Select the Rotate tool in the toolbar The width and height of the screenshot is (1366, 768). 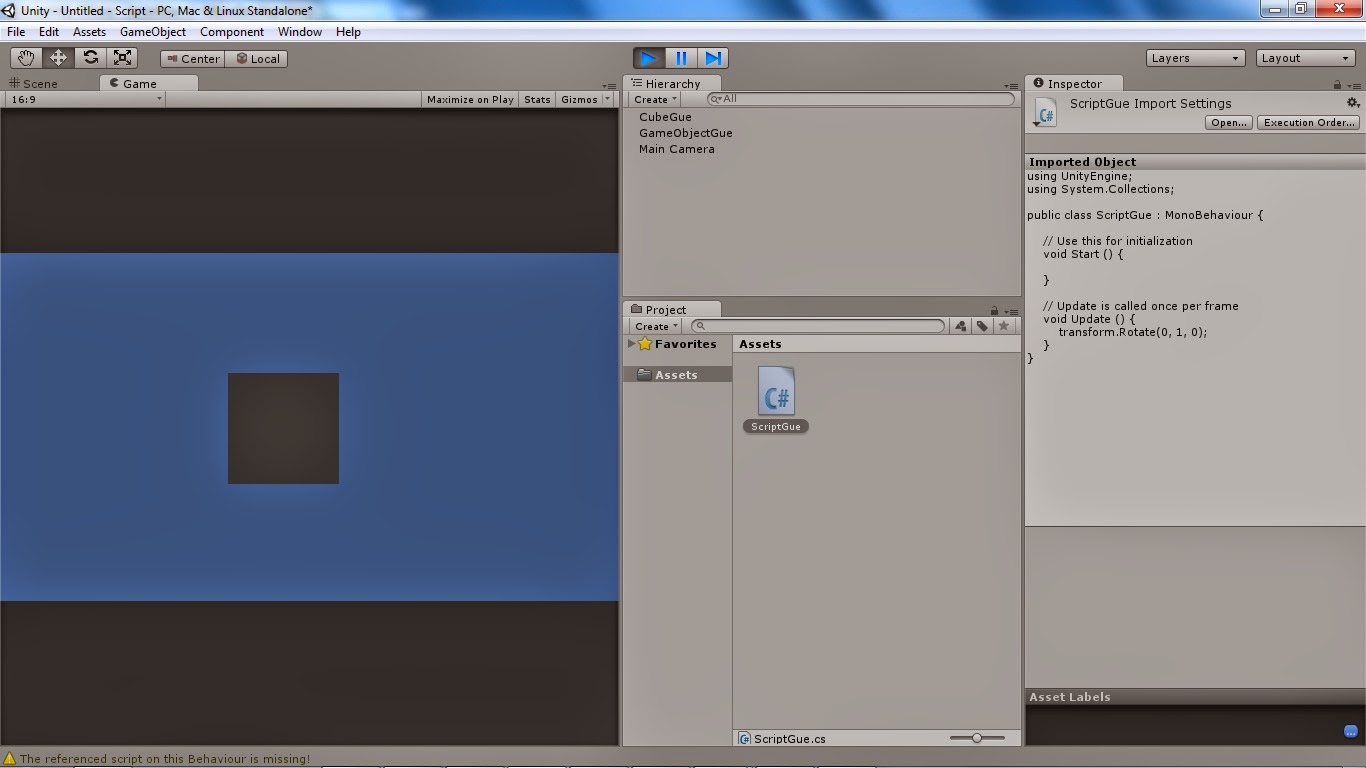(x=90, y=57)
